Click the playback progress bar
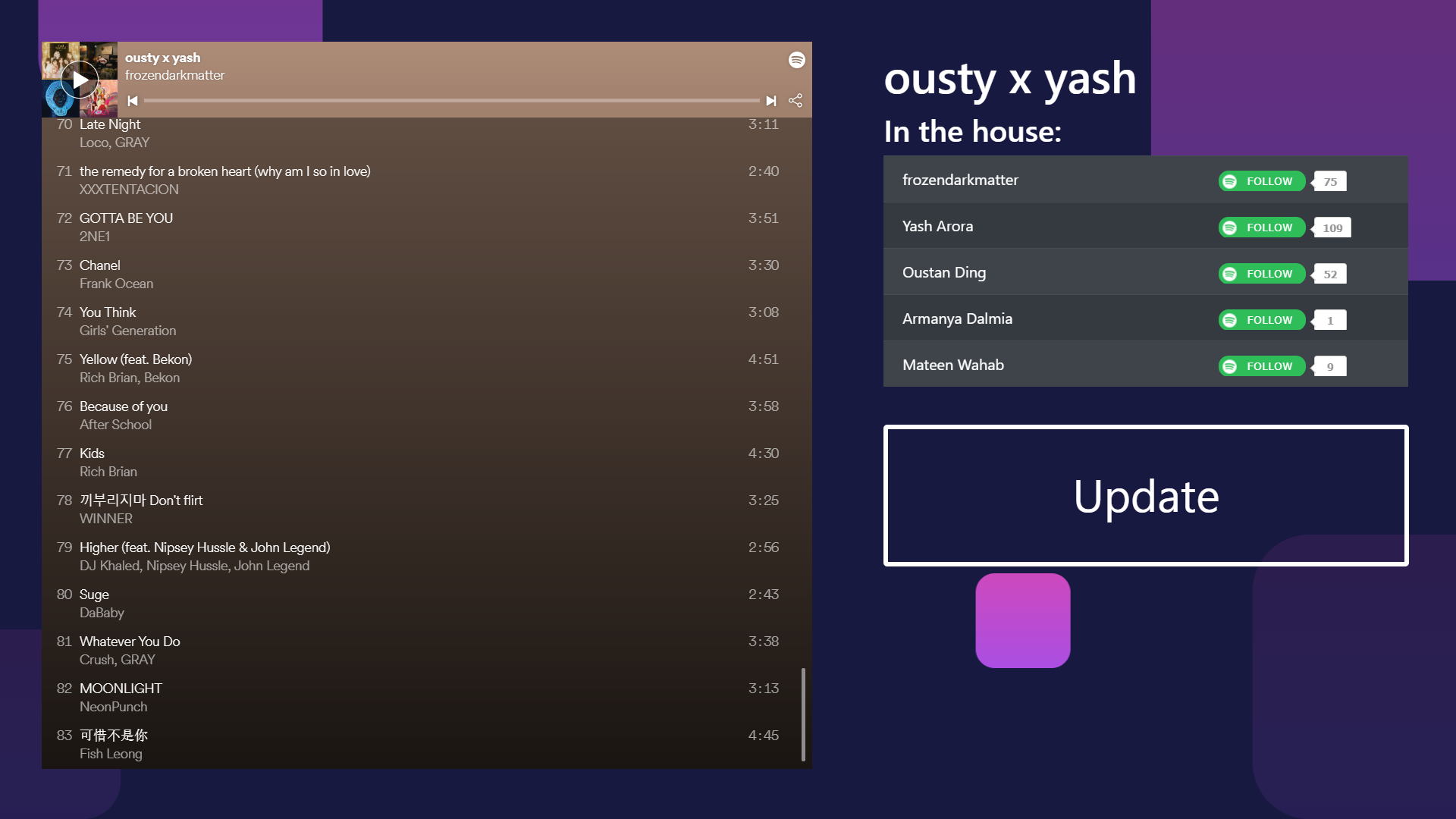This screenshot has width=1456, height=819. pyautogui.click(x=451, y=101)
